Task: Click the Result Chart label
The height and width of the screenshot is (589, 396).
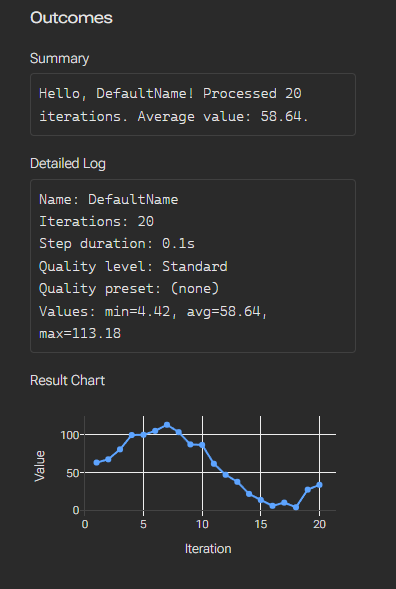Action: click(x=67, y=380)
